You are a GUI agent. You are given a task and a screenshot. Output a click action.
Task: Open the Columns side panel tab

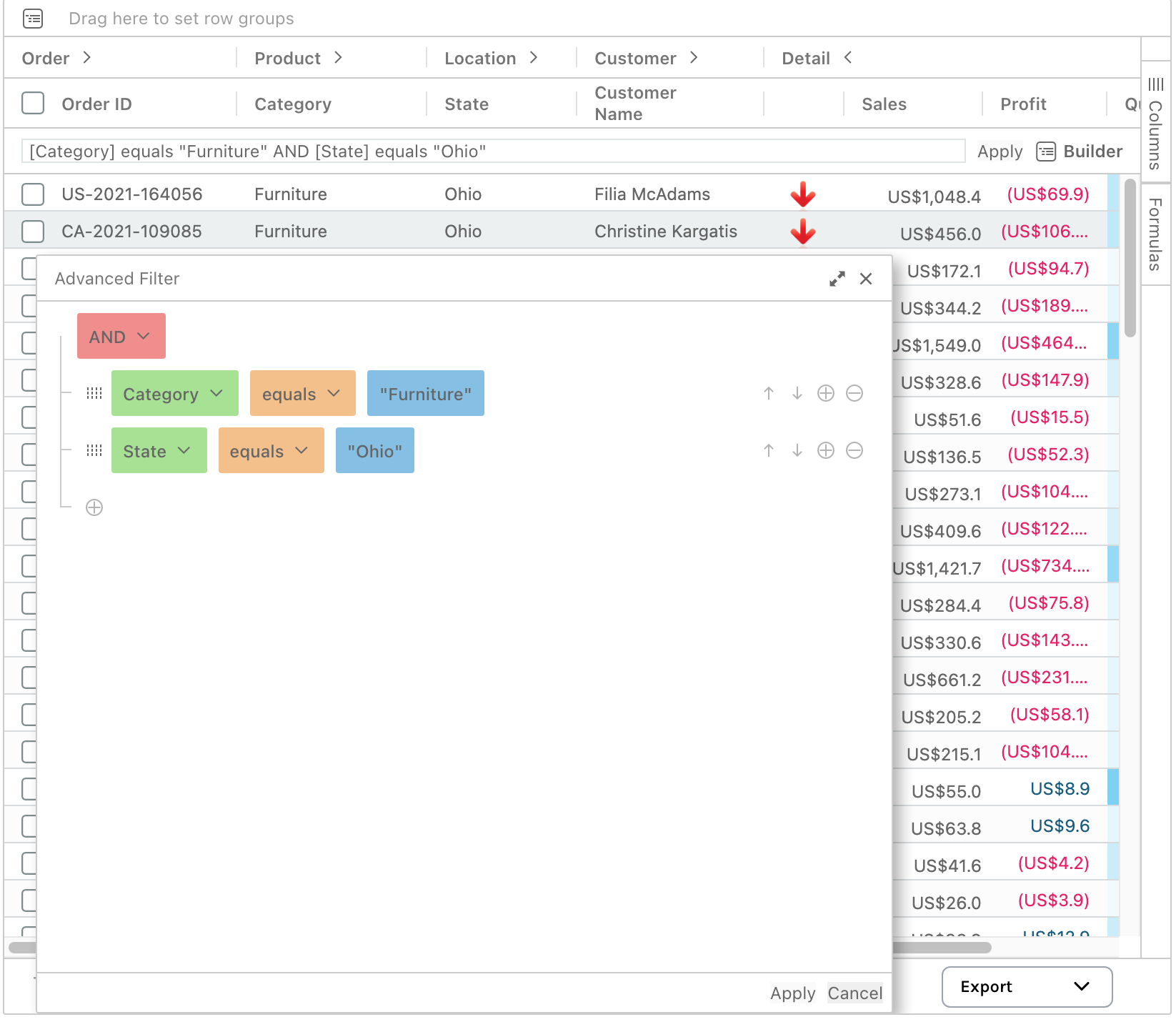pos(1155,124)
